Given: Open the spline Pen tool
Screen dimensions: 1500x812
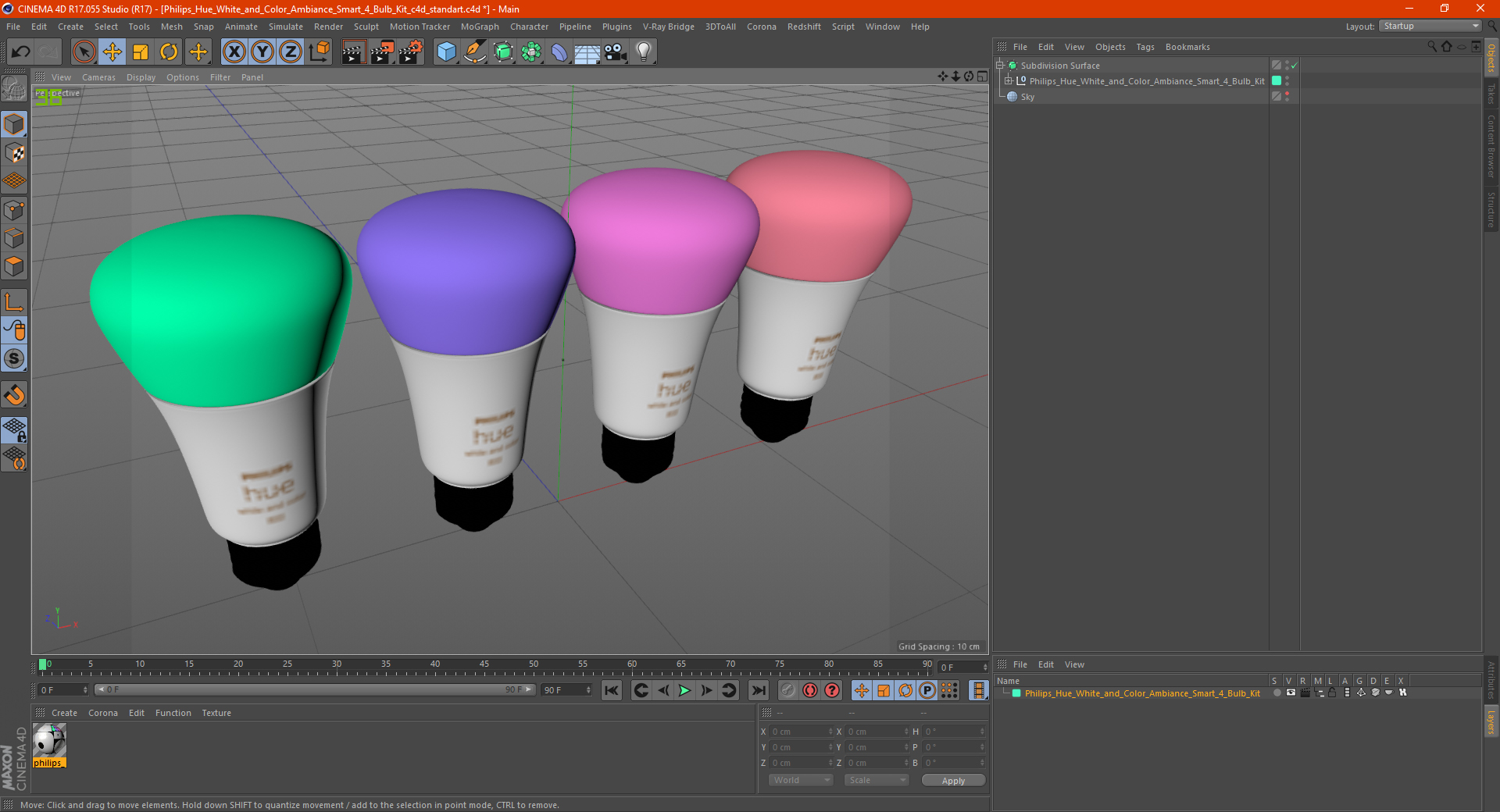Looking at the screenshot, I should (x=475, y=52).
